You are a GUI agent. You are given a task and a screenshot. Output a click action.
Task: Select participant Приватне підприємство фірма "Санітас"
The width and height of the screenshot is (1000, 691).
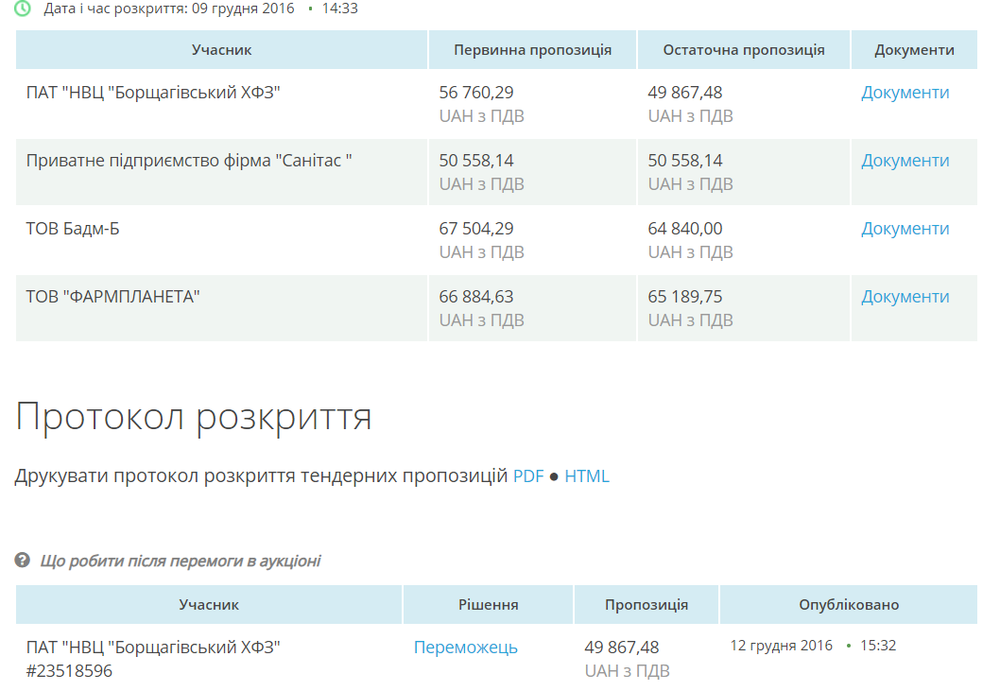coord(189,161)
